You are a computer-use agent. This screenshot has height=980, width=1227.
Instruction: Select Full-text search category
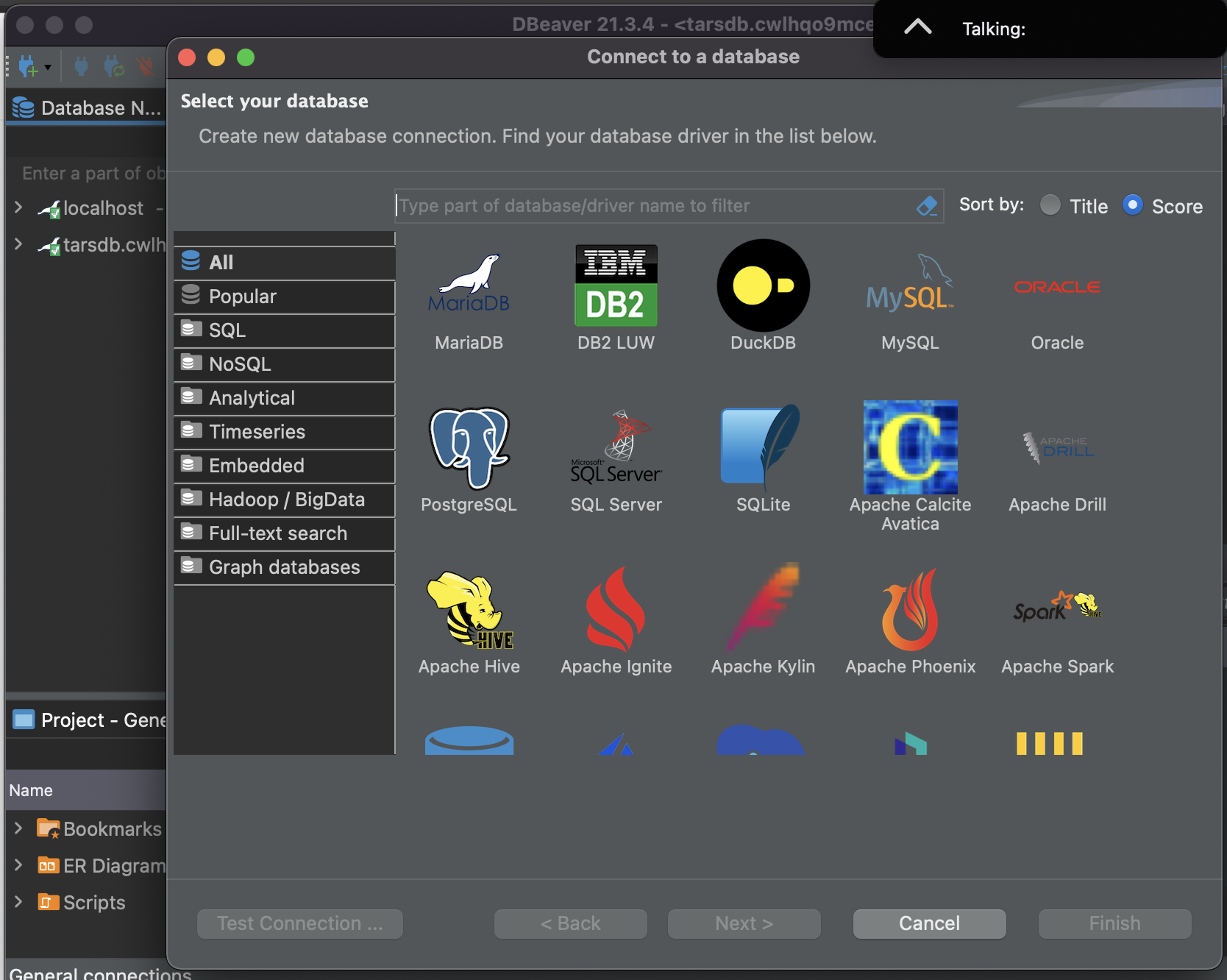[x=285, y=533]
